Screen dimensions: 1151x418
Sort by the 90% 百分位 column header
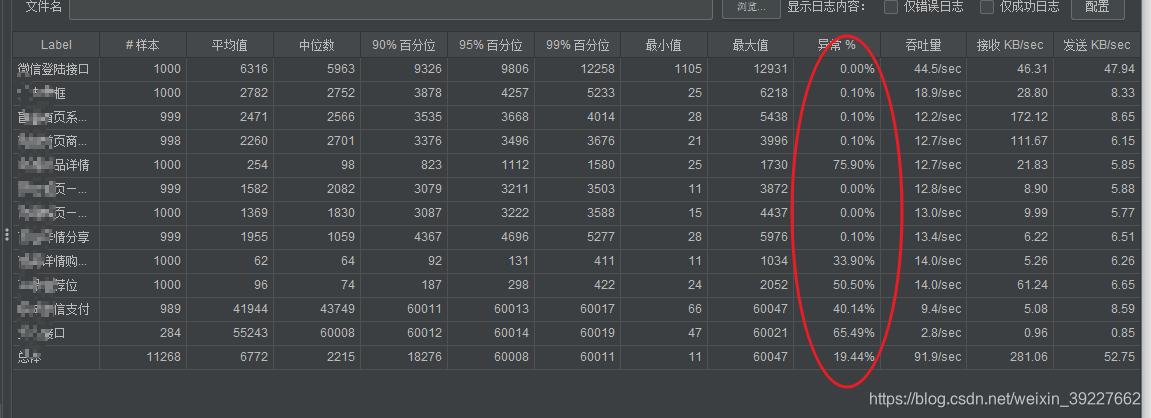pos(404,46)
